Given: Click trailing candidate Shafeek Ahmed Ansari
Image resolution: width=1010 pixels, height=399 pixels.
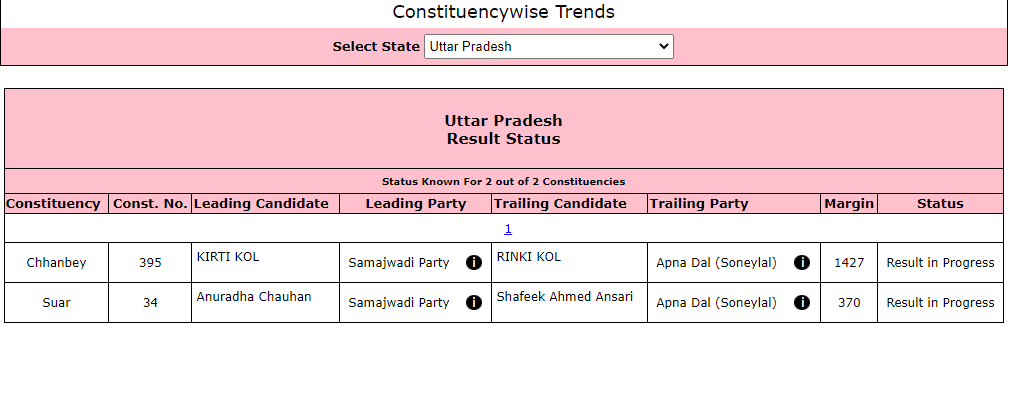Looking at the screenshot, I should 565,297.
